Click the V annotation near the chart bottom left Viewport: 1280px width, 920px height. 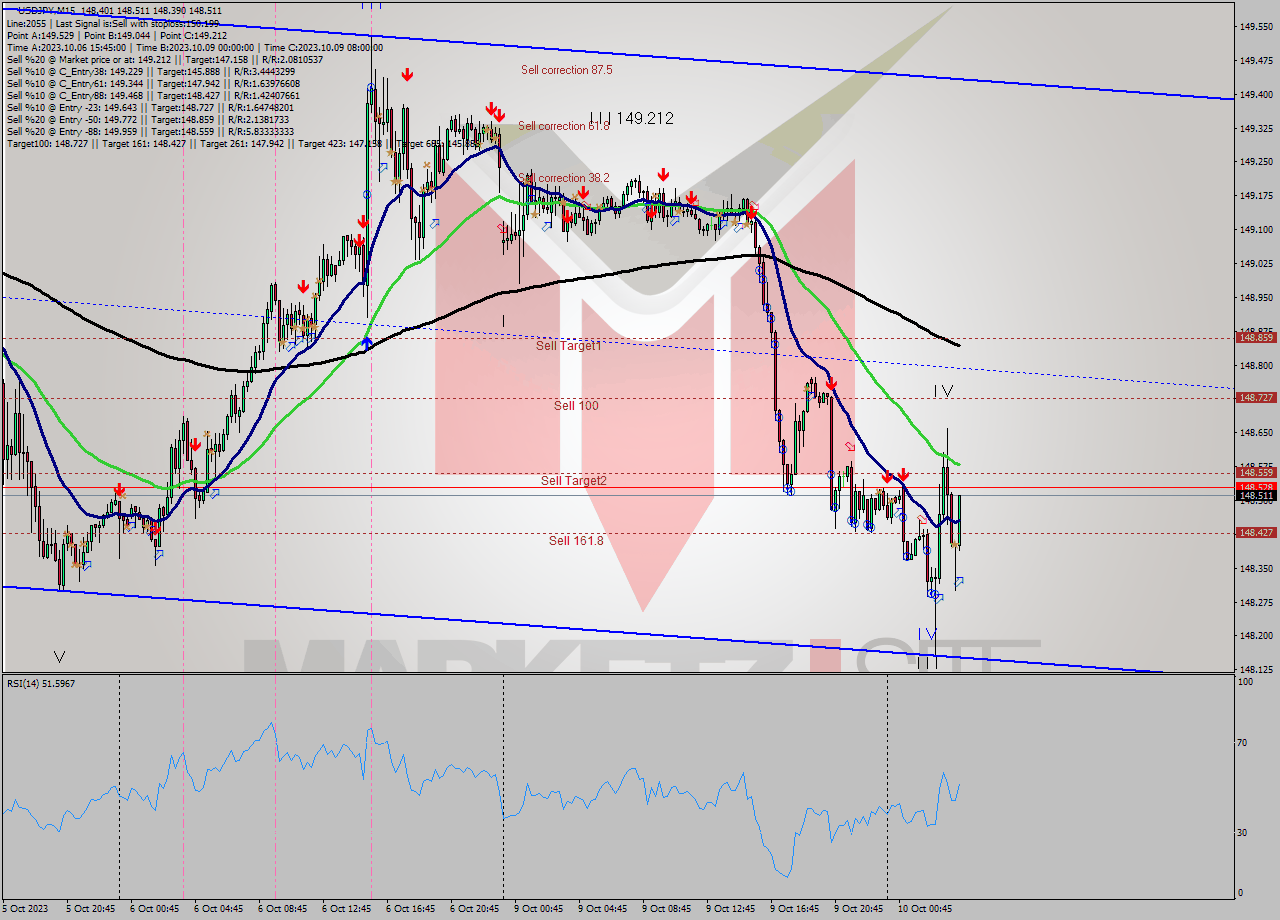tap(59, 657)
